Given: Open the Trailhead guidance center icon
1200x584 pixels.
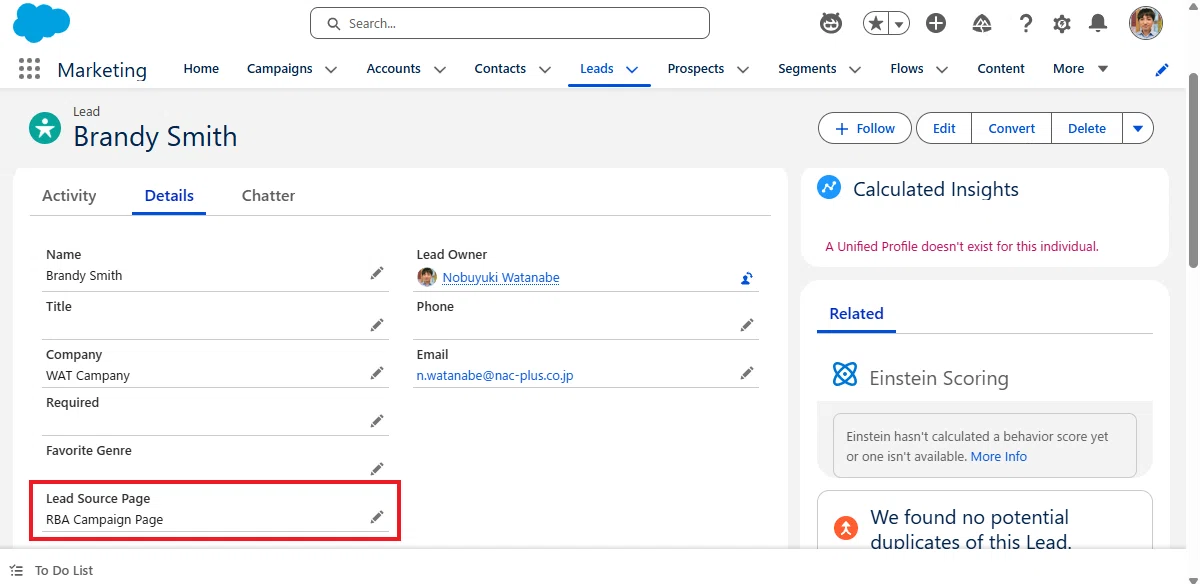Looking at the screenshot, I should 981,23.
